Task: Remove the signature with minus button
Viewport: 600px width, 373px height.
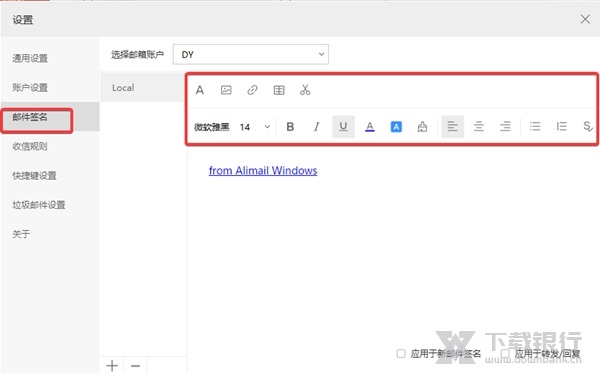Action: 135,365
